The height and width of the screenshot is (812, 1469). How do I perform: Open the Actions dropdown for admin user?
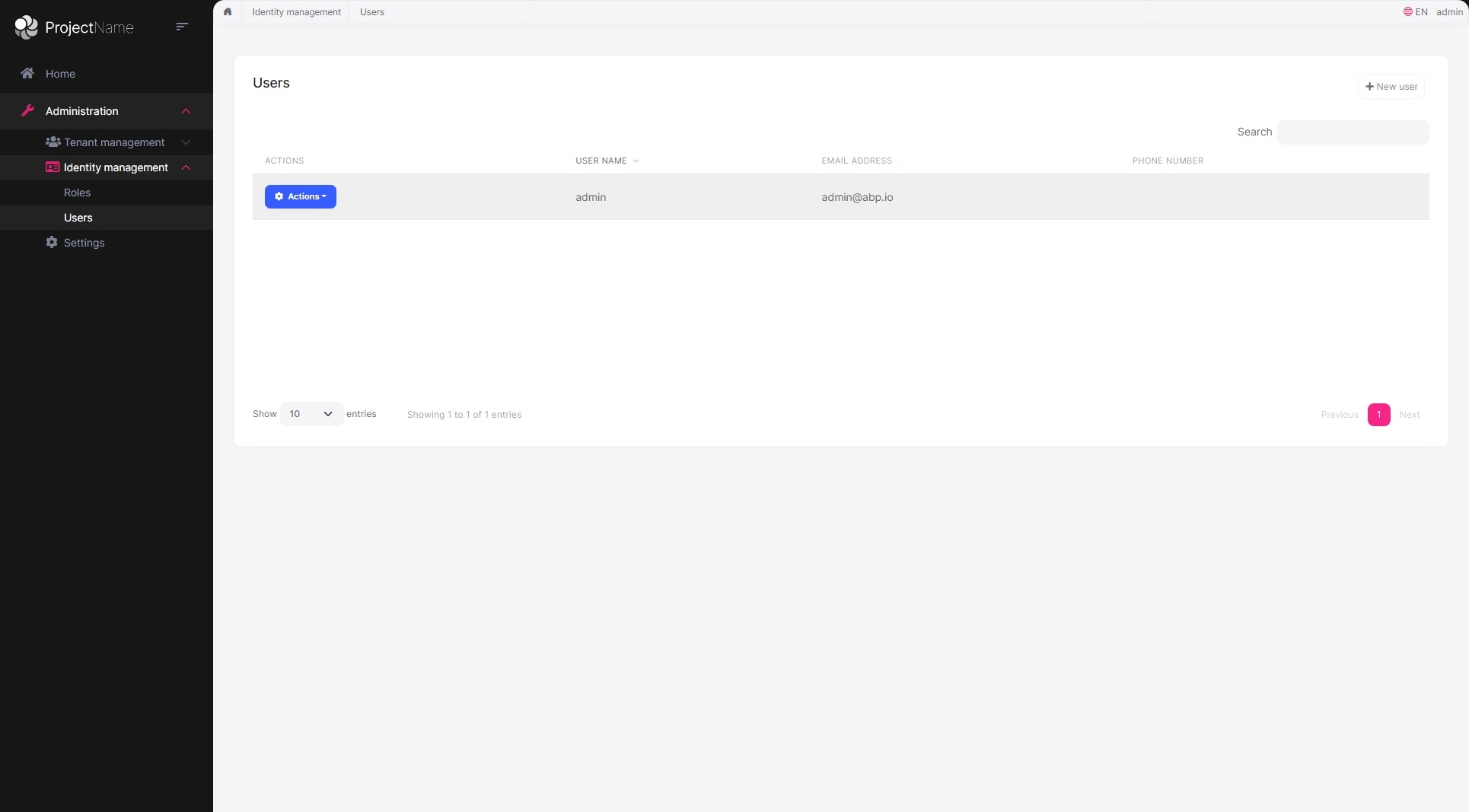[x=300, y=196]
